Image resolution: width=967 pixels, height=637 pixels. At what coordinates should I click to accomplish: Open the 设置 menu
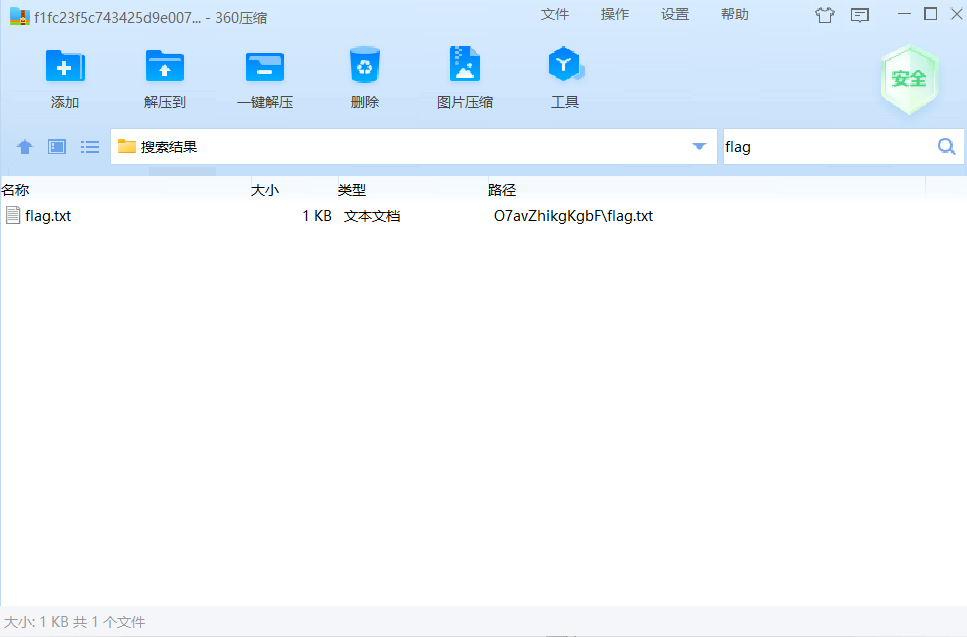(675, 14)
